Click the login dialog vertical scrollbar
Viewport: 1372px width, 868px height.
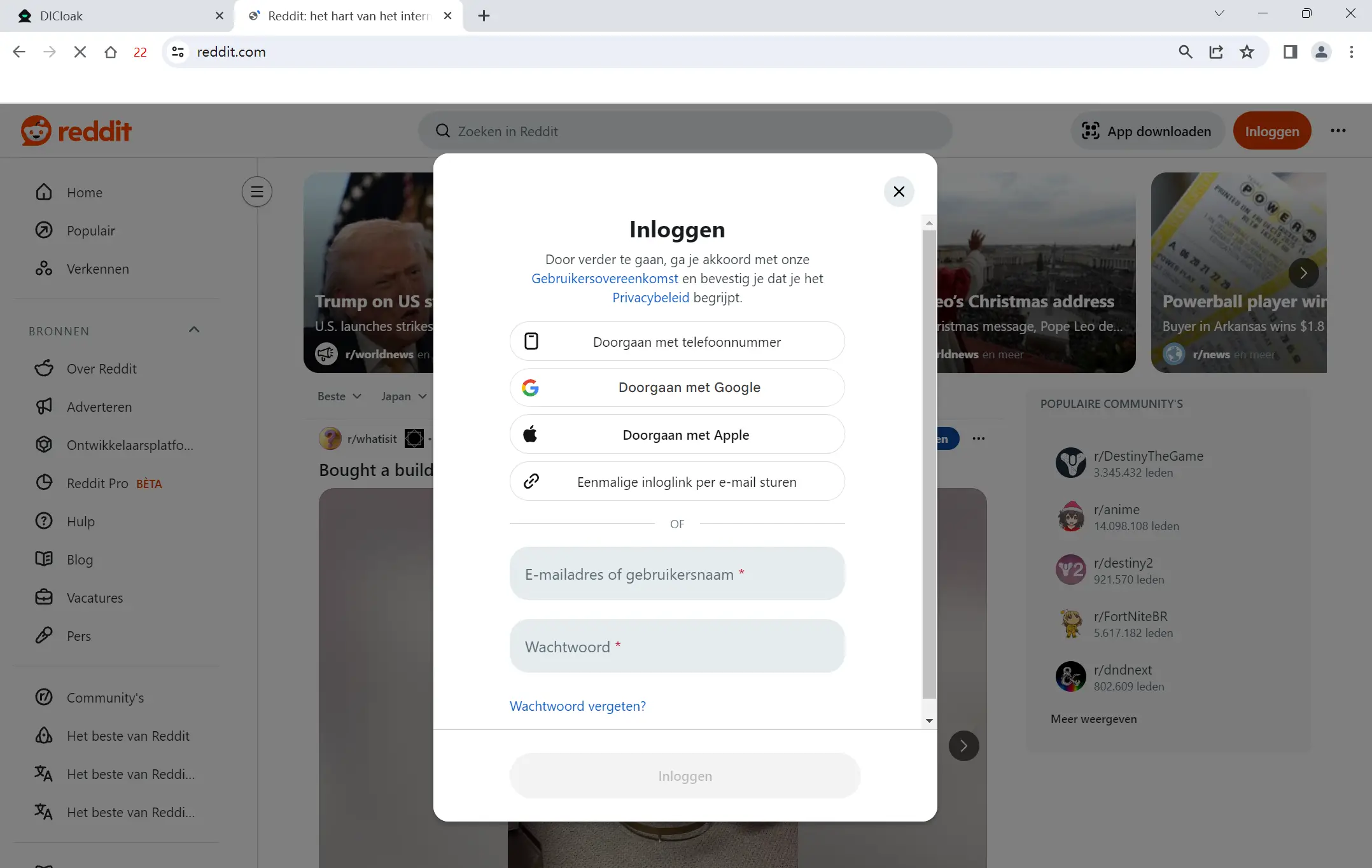point(929,465)
